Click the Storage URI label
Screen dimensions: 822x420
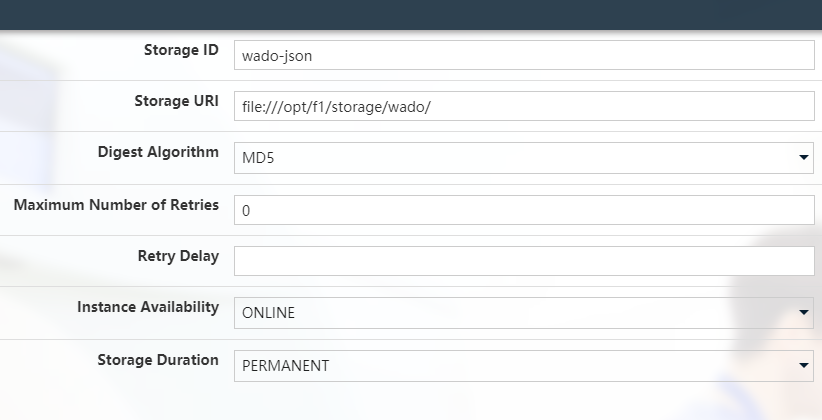coord(177,101)
